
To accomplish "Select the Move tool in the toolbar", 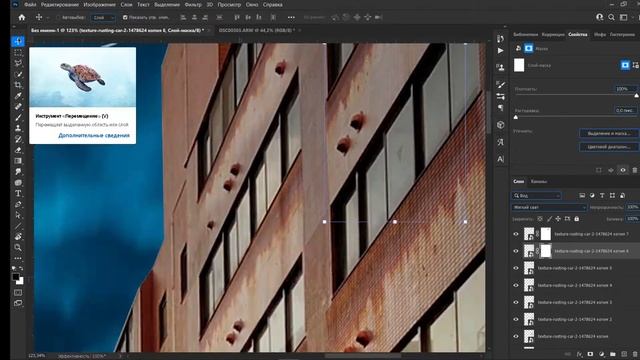I will [x=18, y=41].
